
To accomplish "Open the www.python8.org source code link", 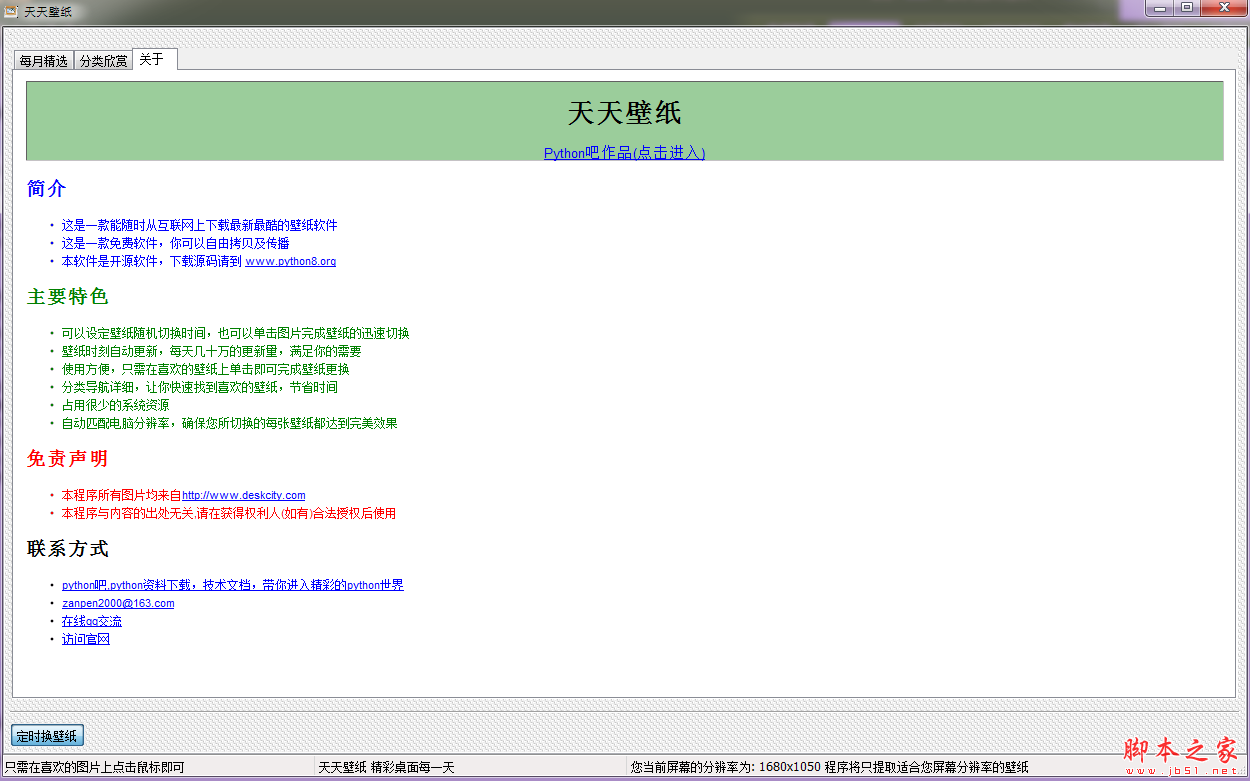I will [x=290, y=262].
